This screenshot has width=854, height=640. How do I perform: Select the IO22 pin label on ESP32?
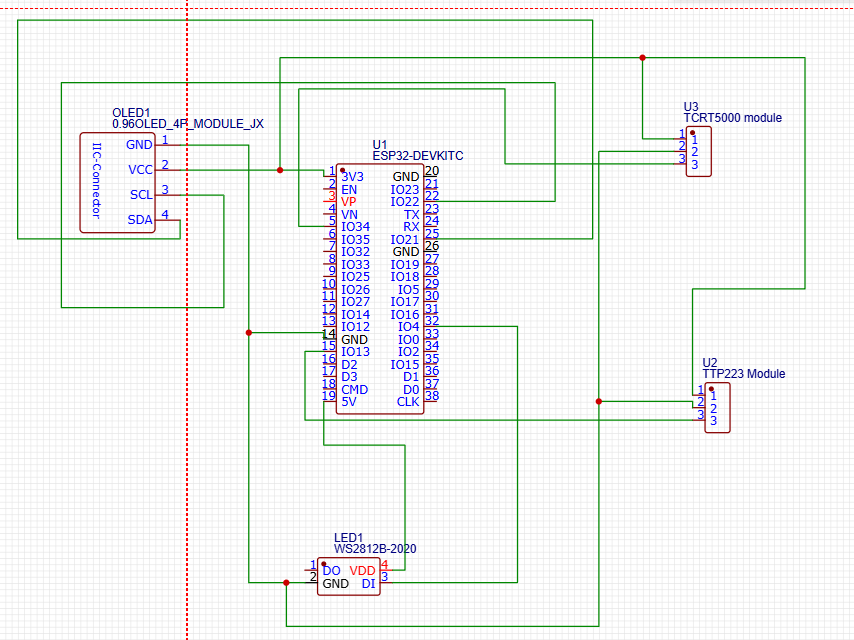(405, 202)
